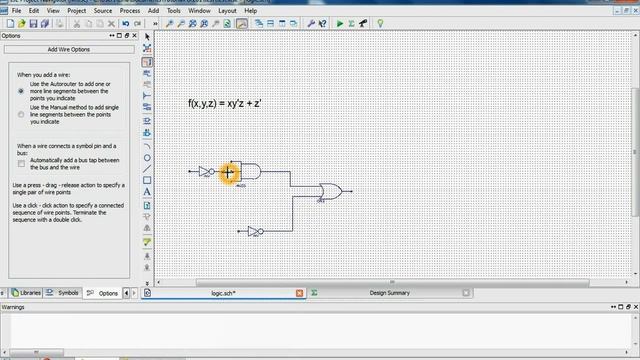Open the Source menu

tap(103, 11)
